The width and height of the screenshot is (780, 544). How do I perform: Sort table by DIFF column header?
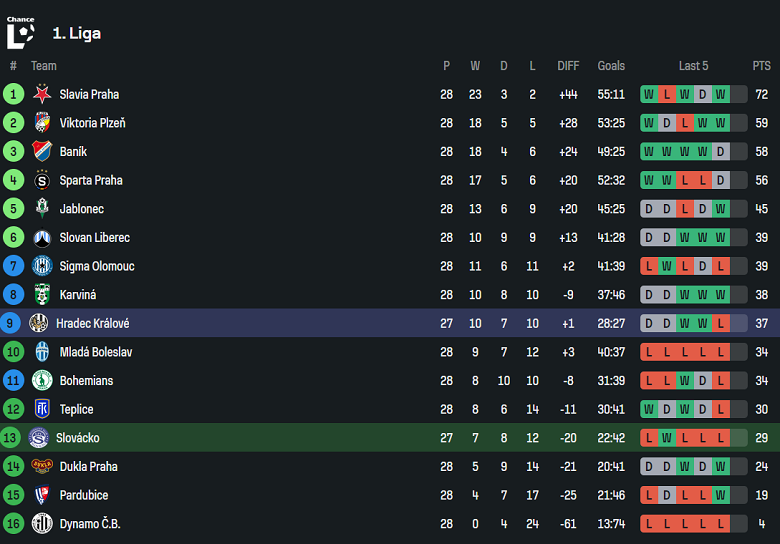[x=568, y=66]
